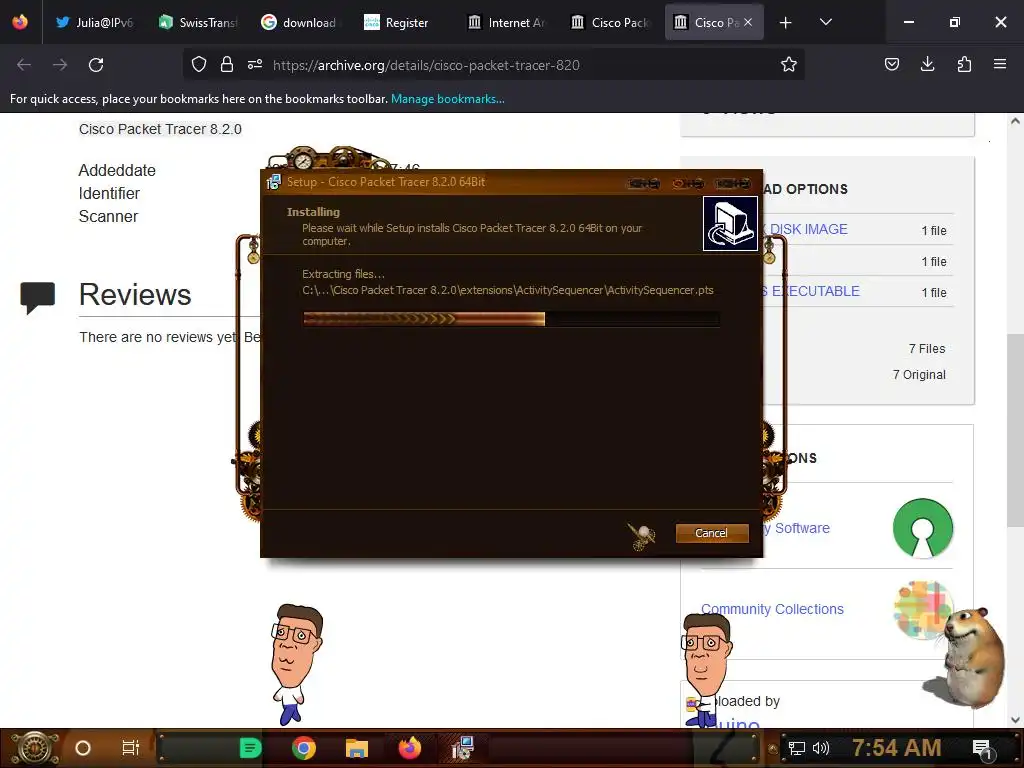Click the '7 Files' text
The width and height of the screenshot is (1024, 768).
click(927, 349)
